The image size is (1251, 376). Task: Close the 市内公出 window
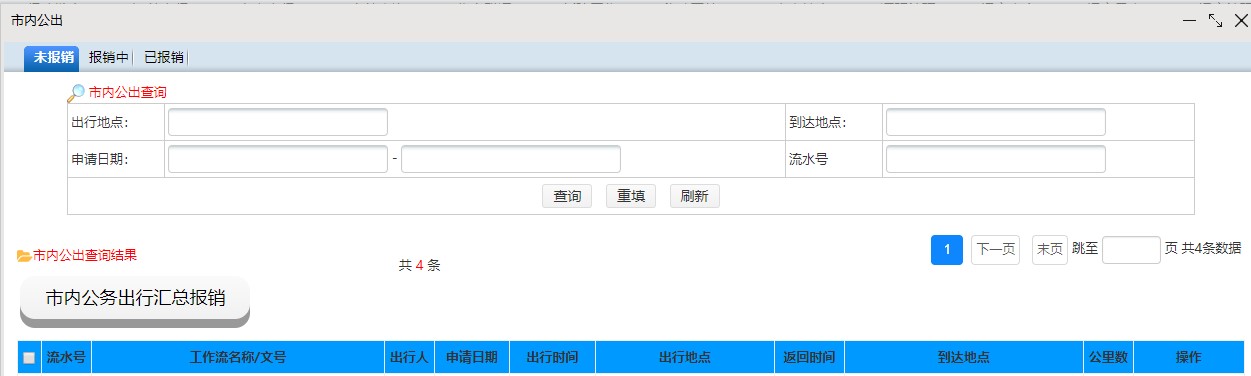tap(1240, 20)
